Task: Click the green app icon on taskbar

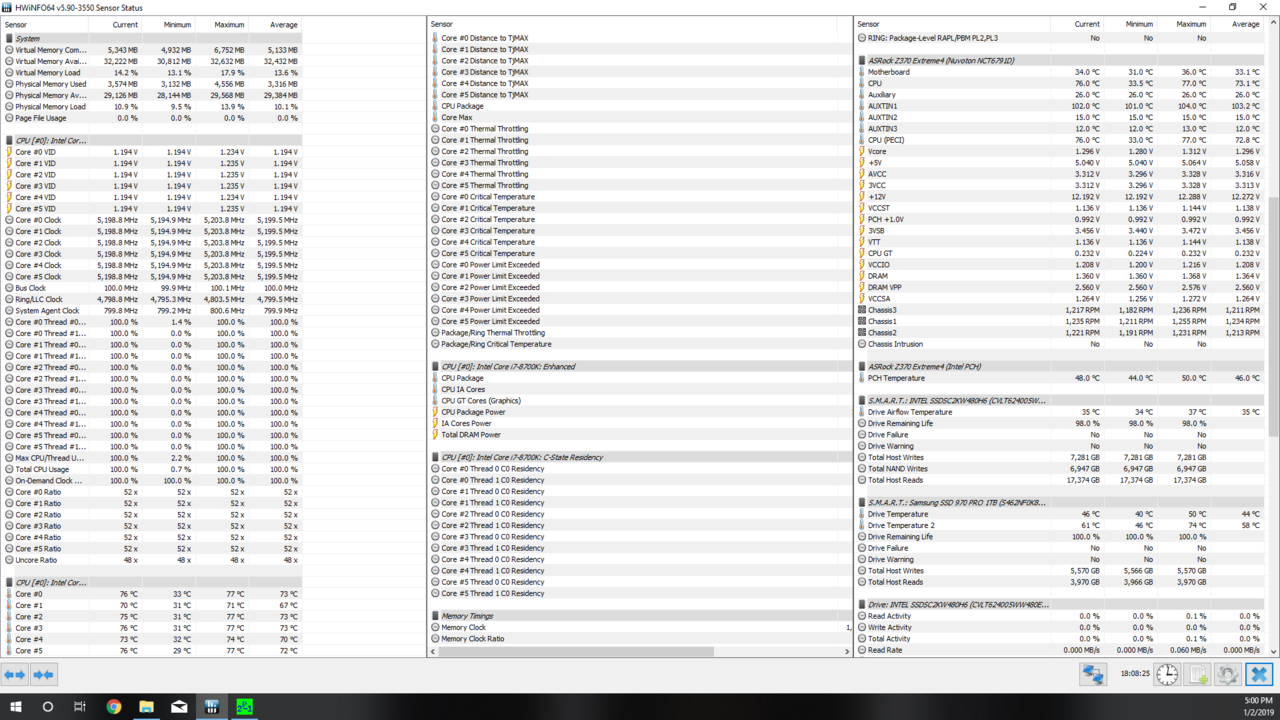Action: tap(244, 706)
